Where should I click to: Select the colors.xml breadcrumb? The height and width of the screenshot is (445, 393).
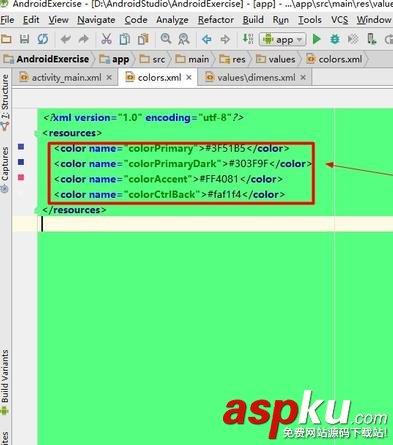coord(334,59)
